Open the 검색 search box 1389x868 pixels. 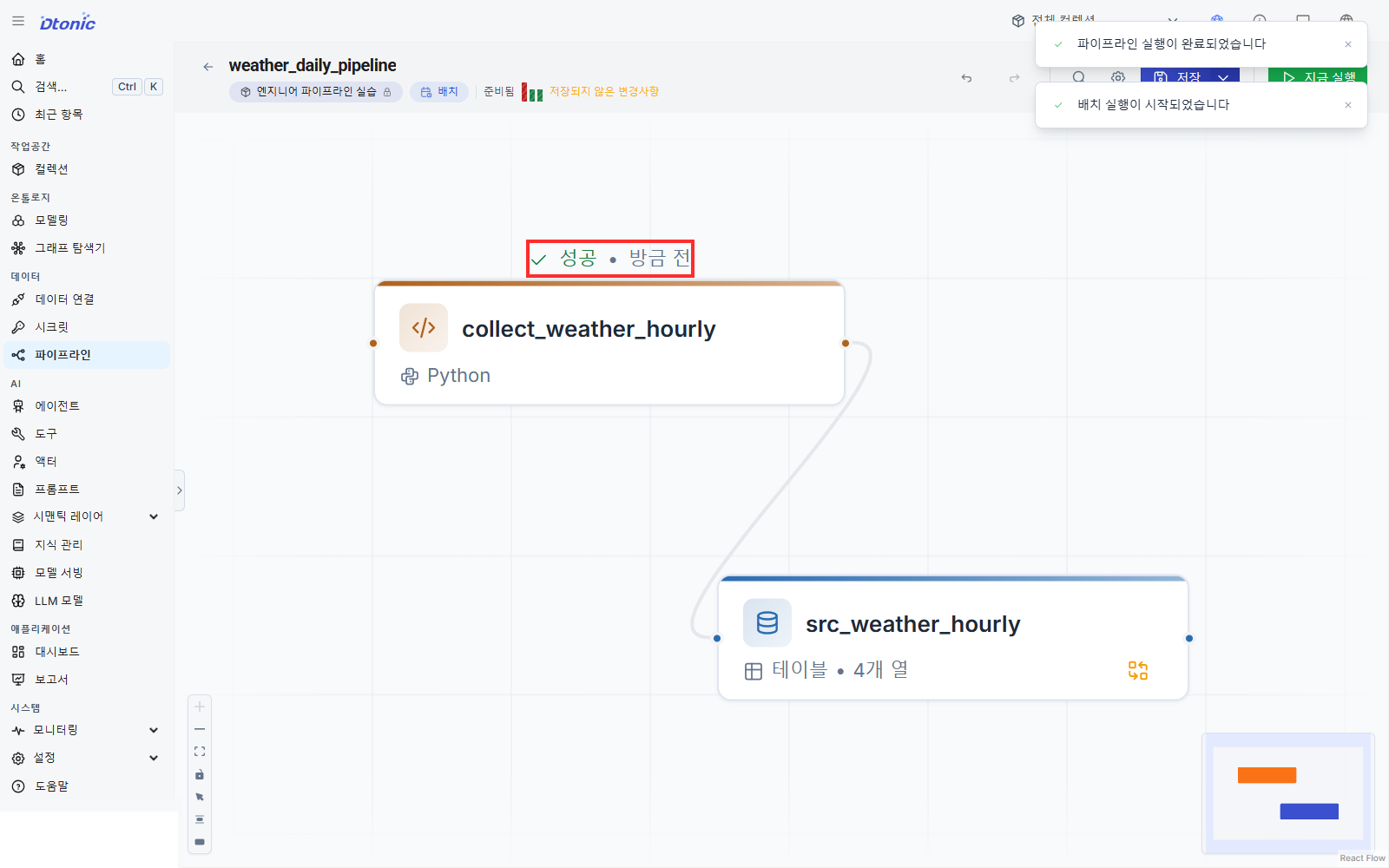87,87
